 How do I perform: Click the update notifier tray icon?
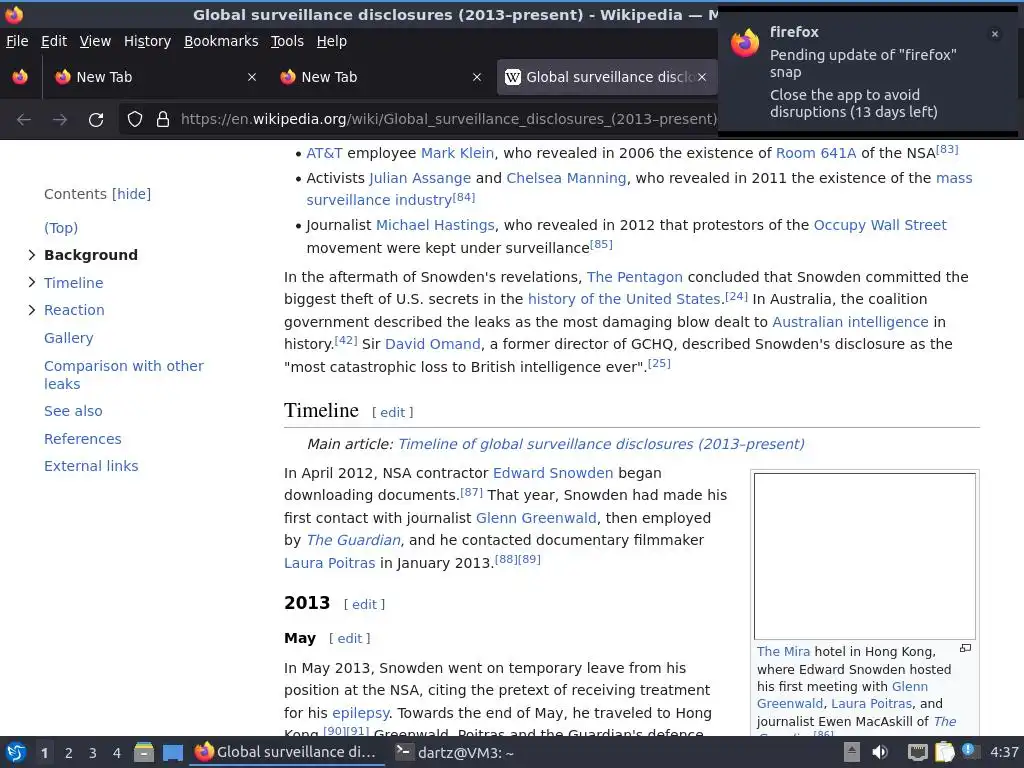pyautogui.click(x=970, y=751)
